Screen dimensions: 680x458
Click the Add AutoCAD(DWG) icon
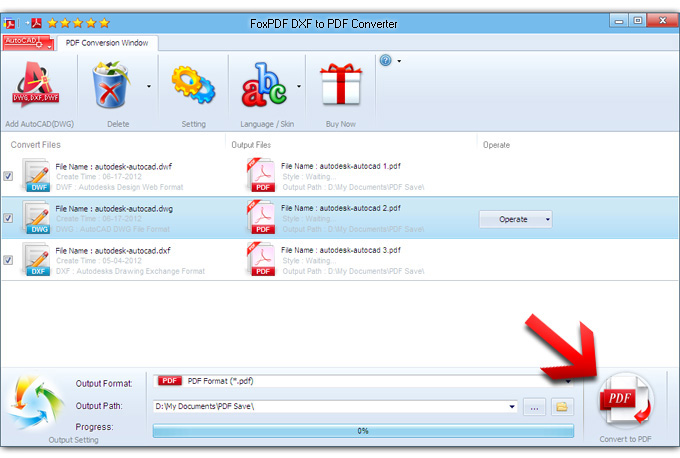(x=36, y=84)
